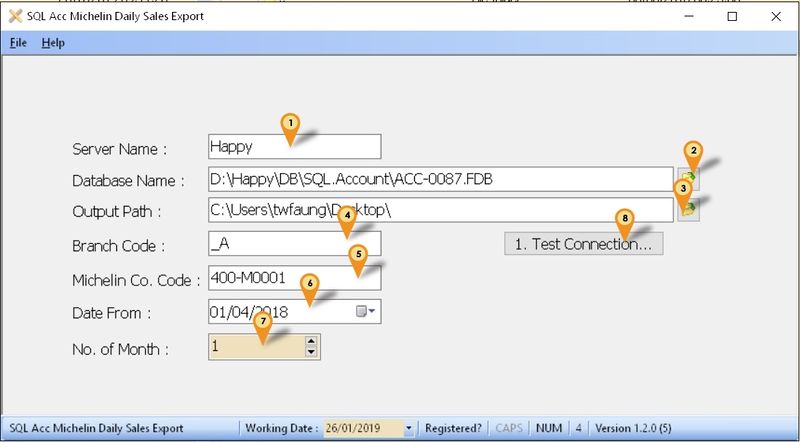Decrease No. of Month with down arrow
Viewport: 800px width, 442px height.
click(312, 352)
